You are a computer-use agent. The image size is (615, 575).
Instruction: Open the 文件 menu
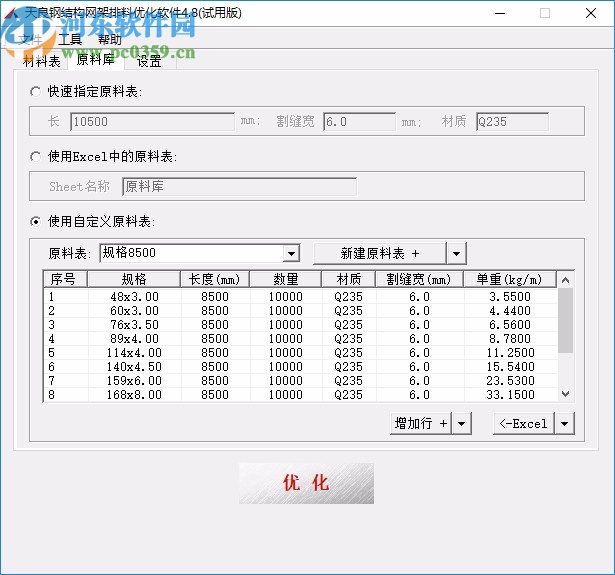pyautogui.click(x=30, y=39)
